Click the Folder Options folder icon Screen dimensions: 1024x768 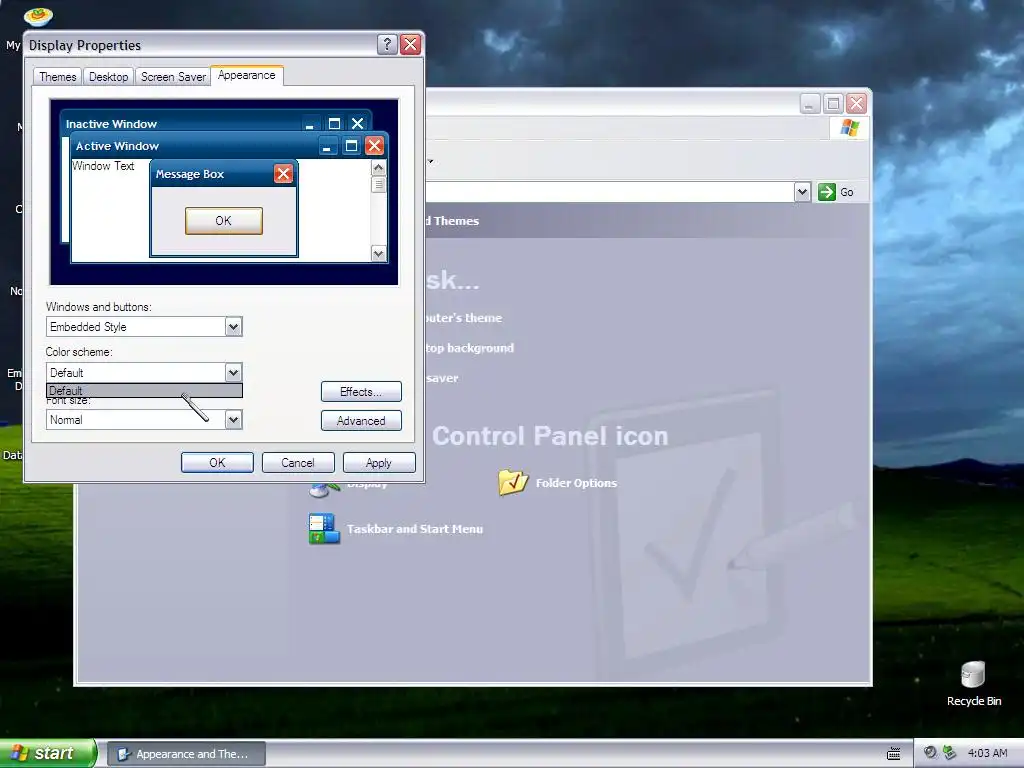pos(513,483)
